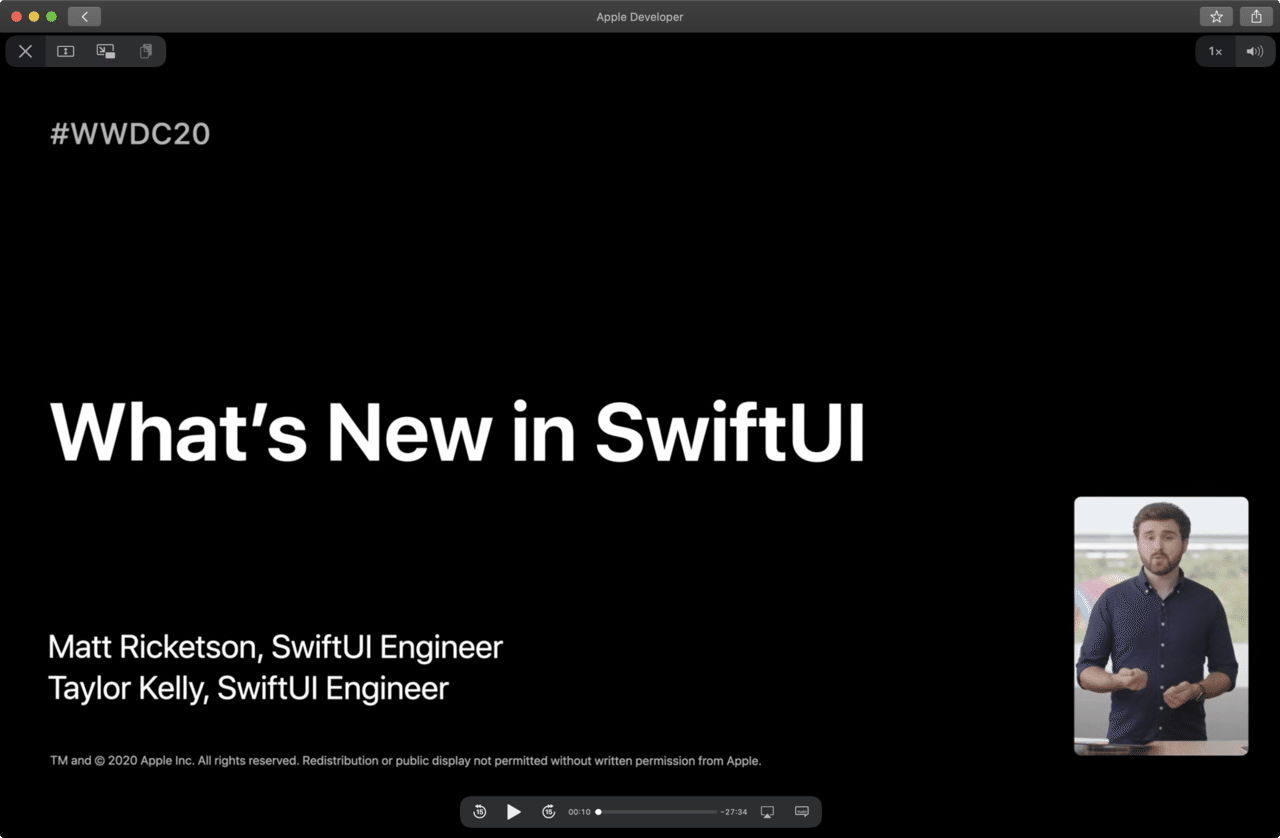
Task: Click the name Taylor Kelly, SwiftUI Engineer
Action: click(248, 688)
